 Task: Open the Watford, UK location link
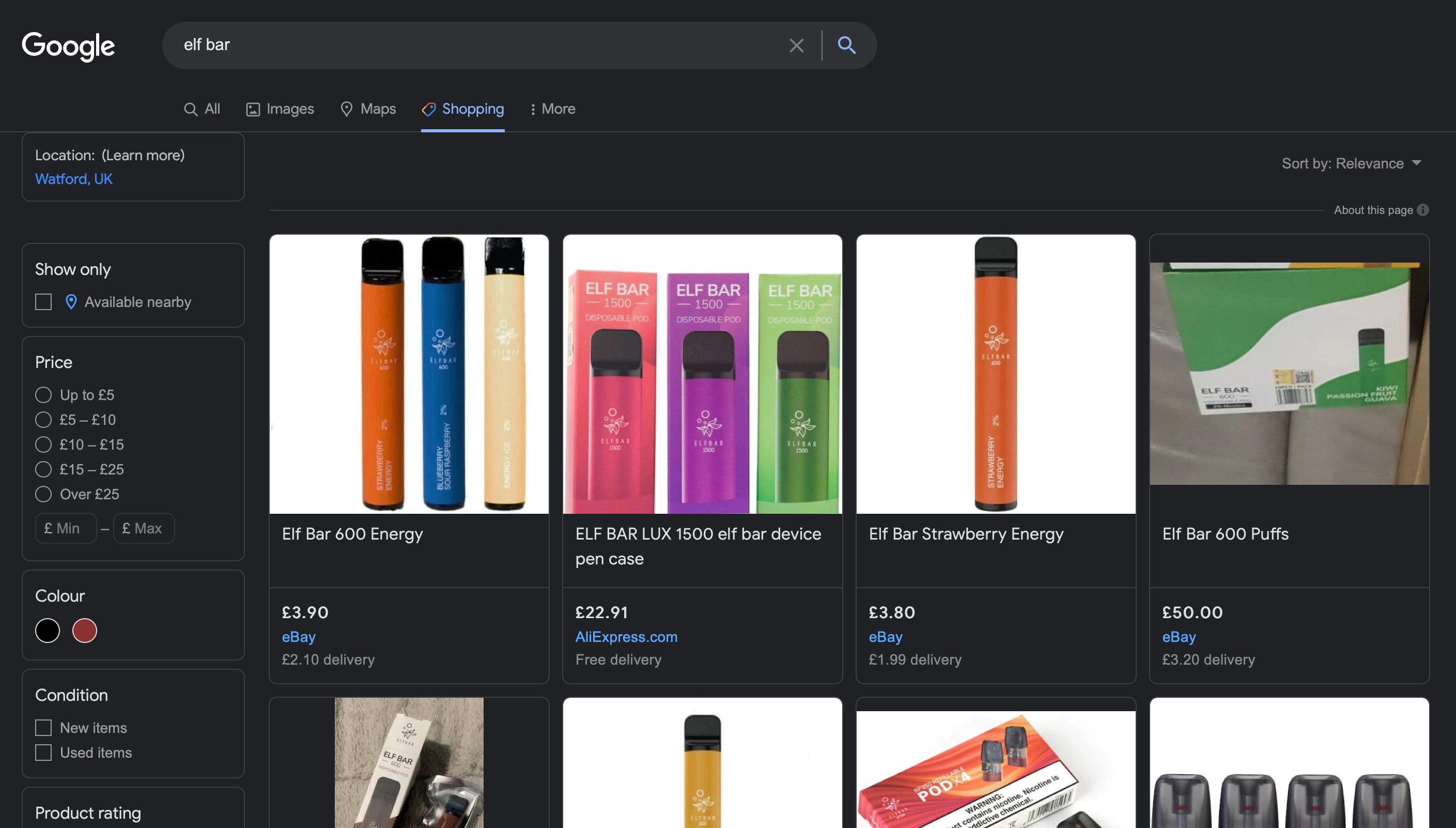click(74, 179)
